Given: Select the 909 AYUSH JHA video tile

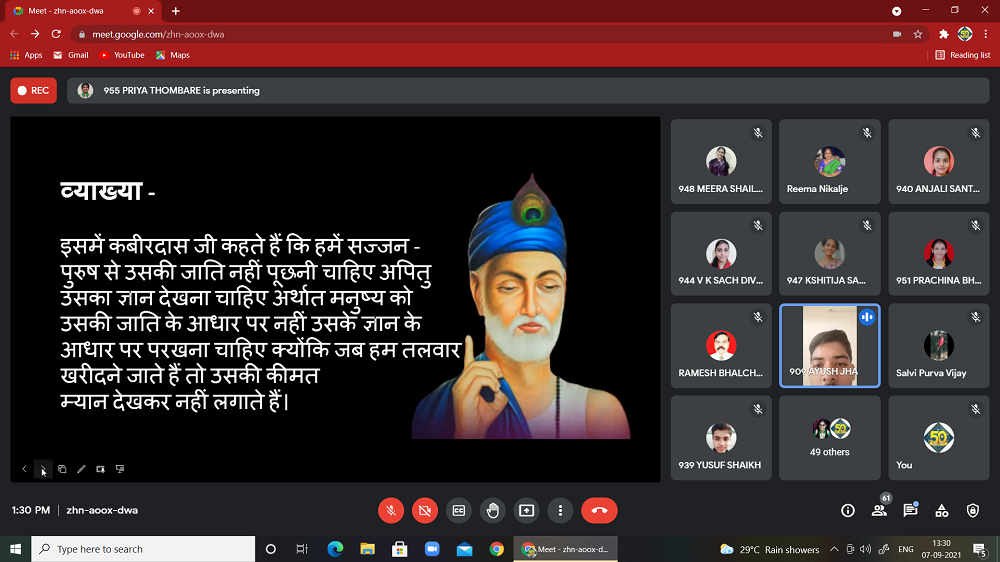Looking at the screenshot, I should (830, 345).
